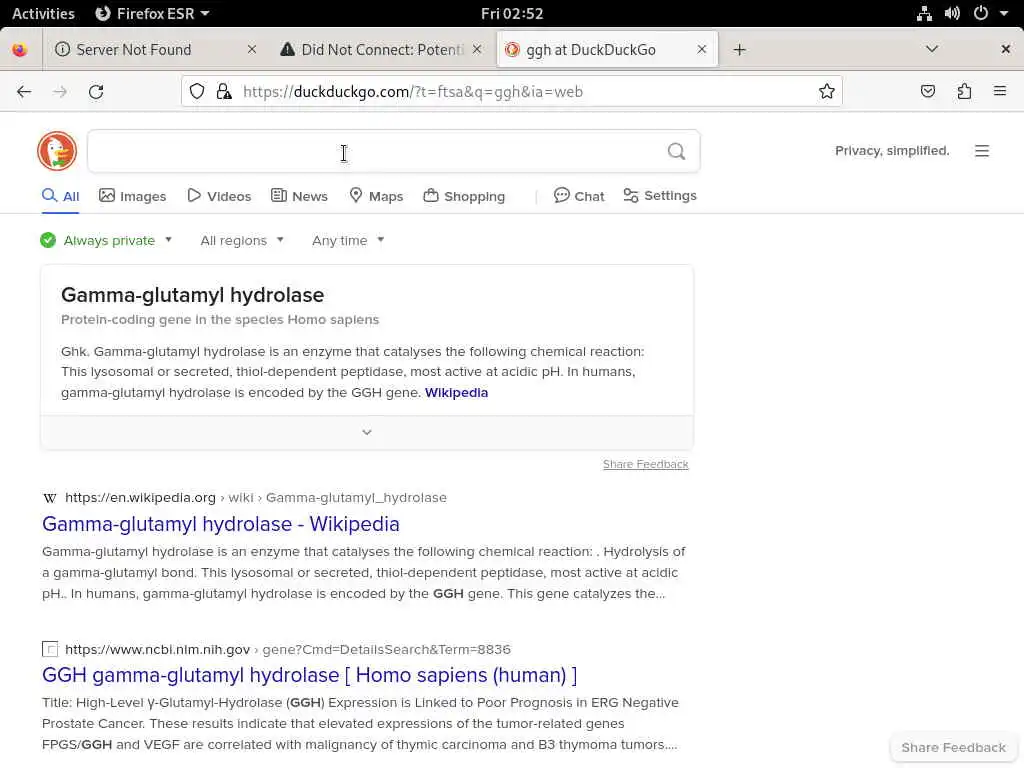
Task: Switch to News results
Action: point(299,196)
